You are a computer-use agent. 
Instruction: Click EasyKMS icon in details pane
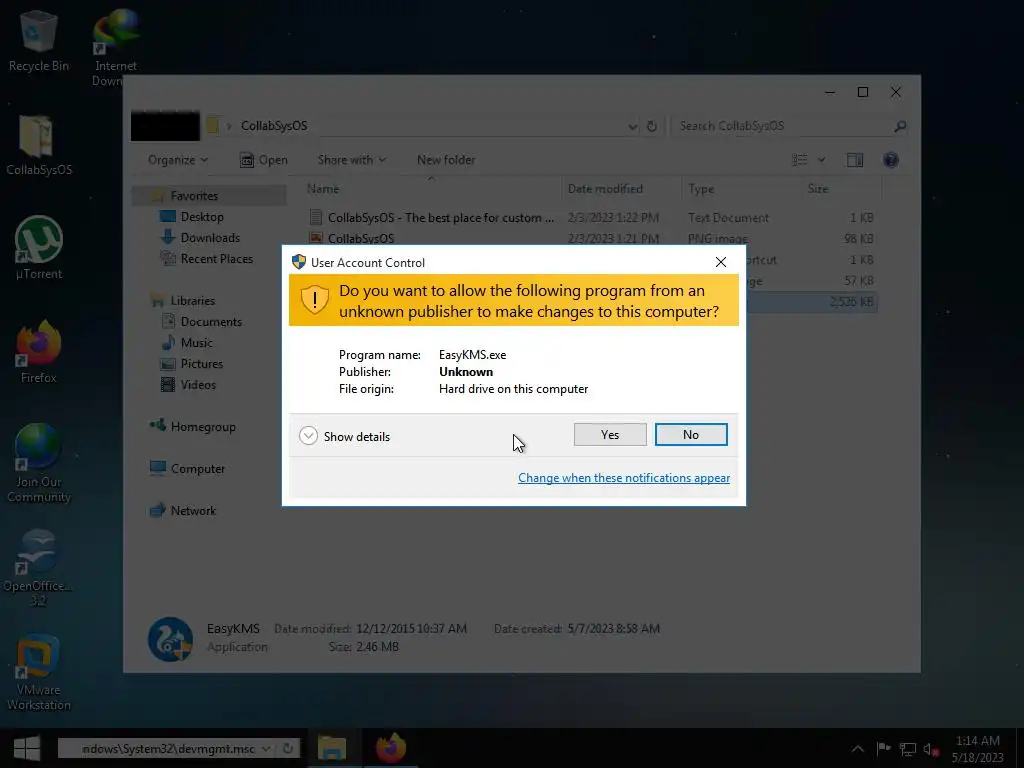170,639
